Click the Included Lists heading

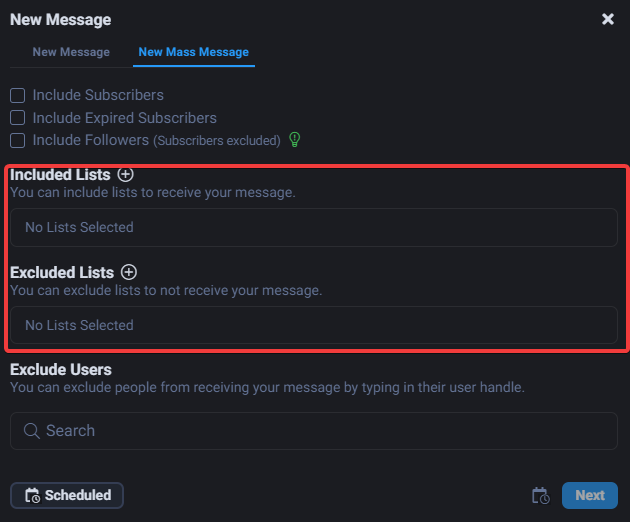coord(60,175)
